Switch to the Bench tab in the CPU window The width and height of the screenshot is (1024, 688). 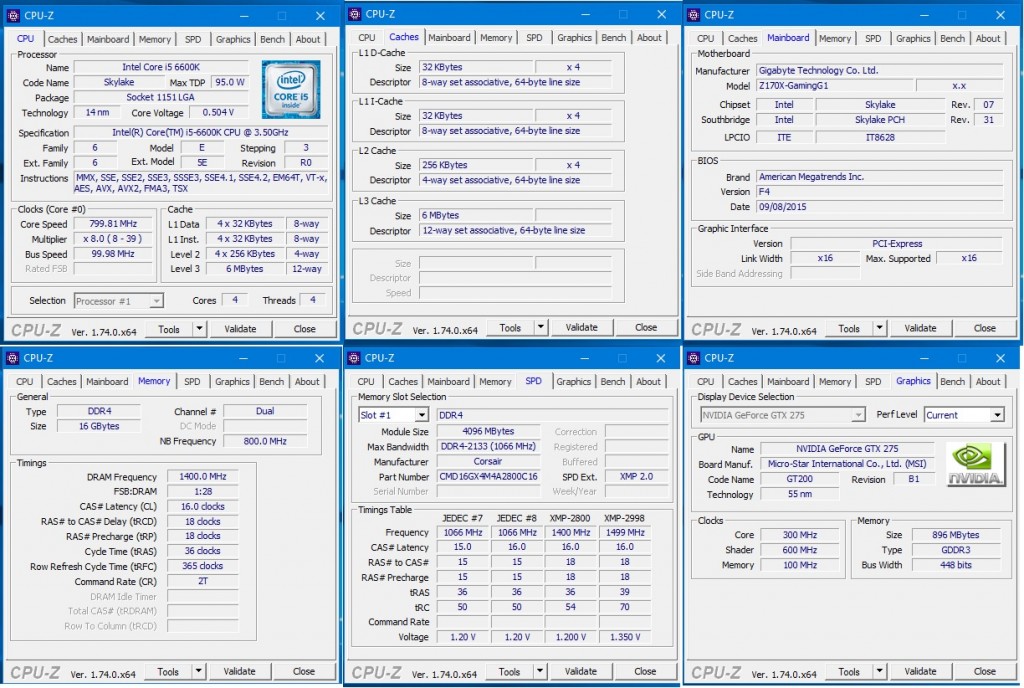pos(272,39)
